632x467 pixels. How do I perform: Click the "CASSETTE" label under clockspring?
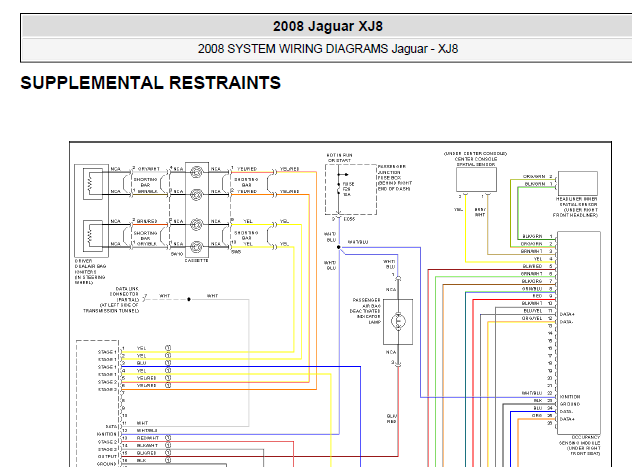197,261
